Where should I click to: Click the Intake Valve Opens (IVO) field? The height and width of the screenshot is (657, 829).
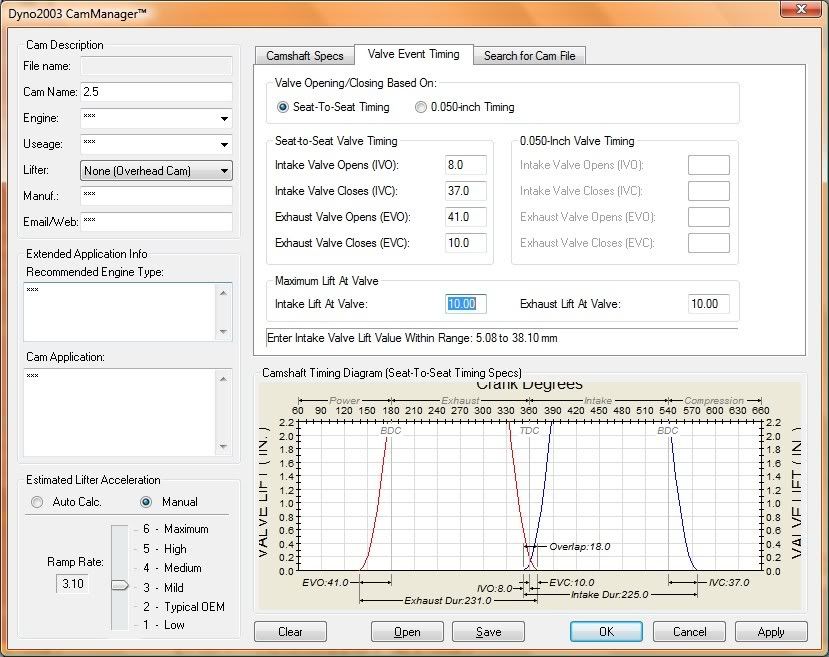pos(466,165)
